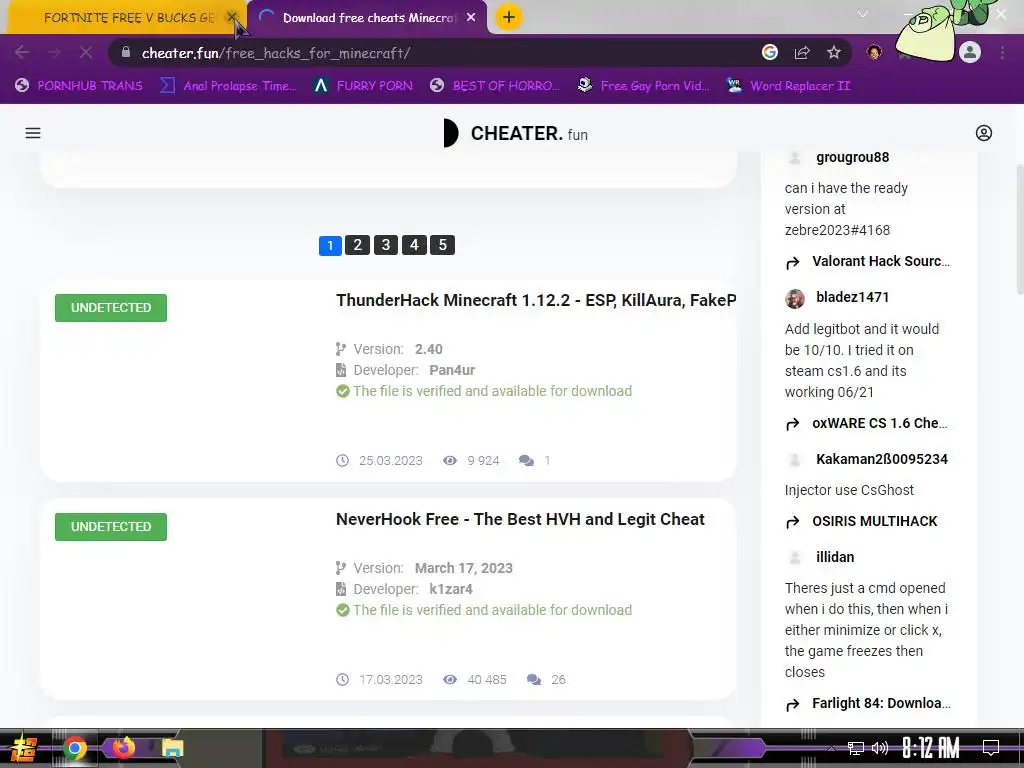1024x768 pixels.
Task: Open OSIRIS MULTIHACK comment link
Action: (x=874, y=521)
